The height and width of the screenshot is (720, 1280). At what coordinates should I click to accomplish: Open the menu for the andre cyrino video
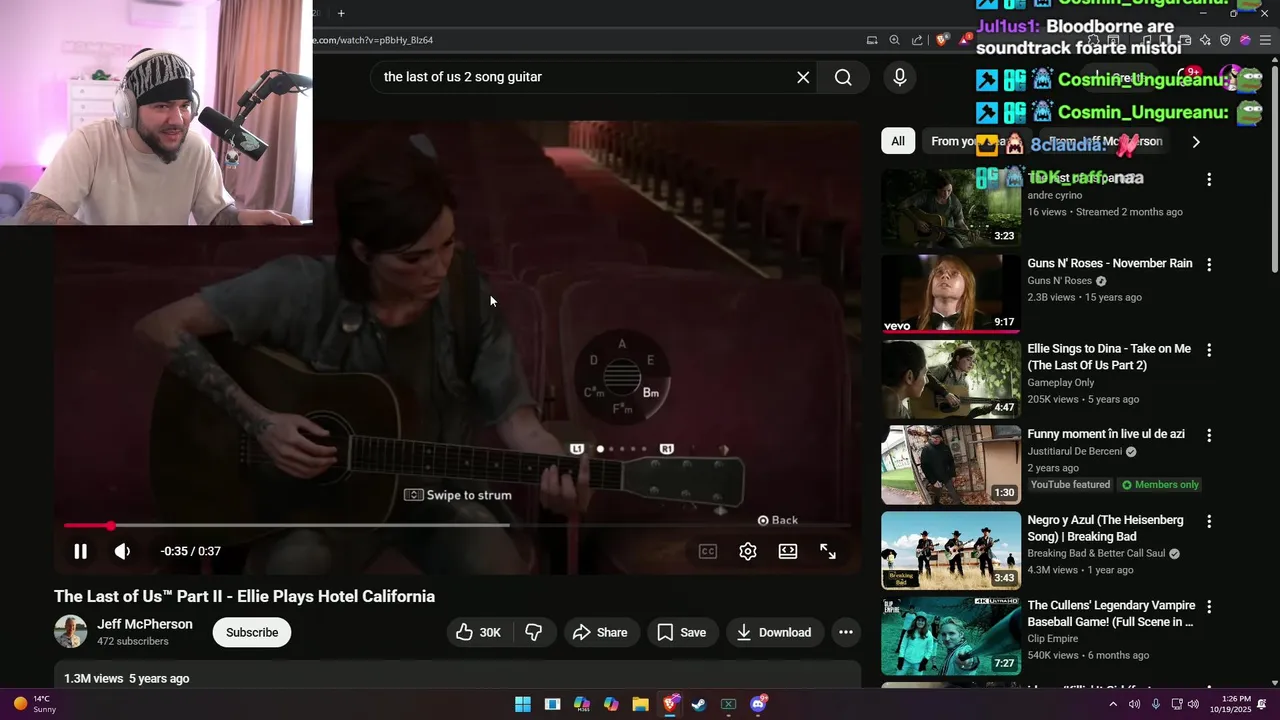tap(1209, 180)
